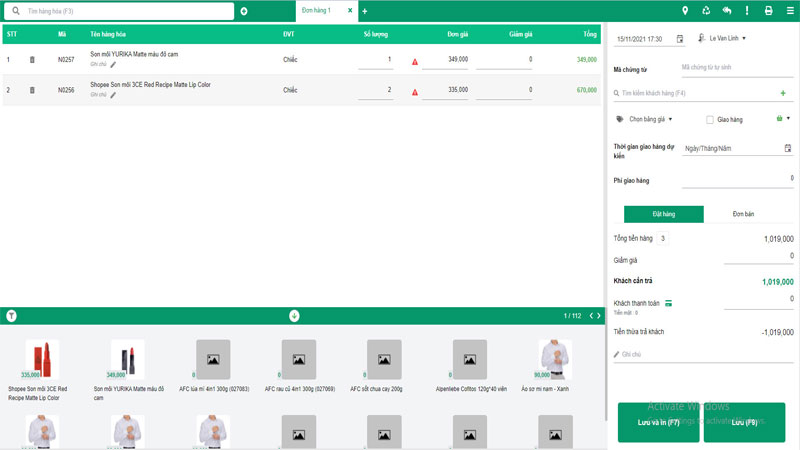Image resolution: width=800 pixels, height=450 pixels.
Task: Delete the Shopee Son môi 3CE row
Action: [x=32, y=90]
